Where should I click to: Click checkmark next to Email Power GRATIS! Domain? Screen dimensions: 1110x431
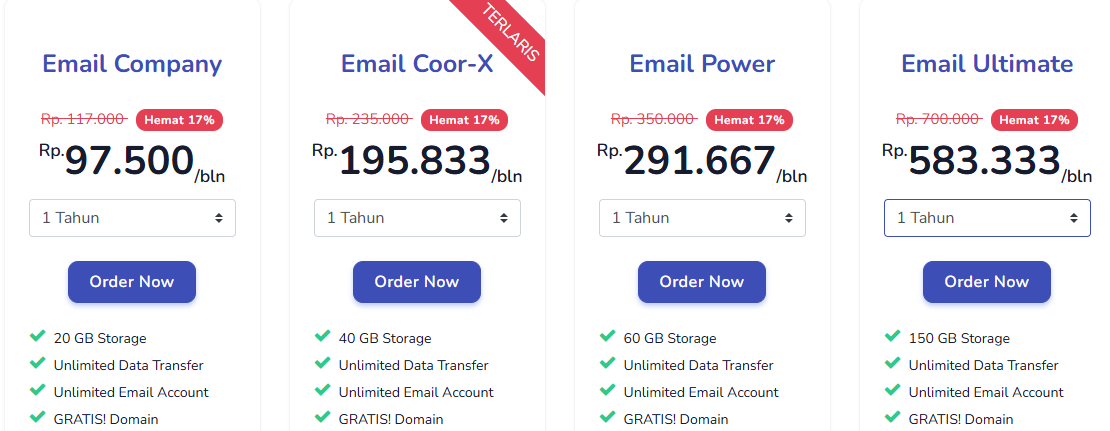coord(608,418)
